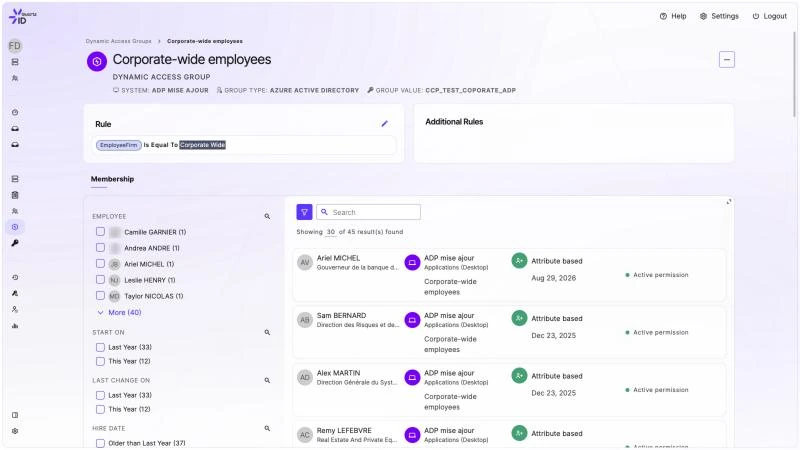Open the FD user avatar in sidebar

(15, 46)
